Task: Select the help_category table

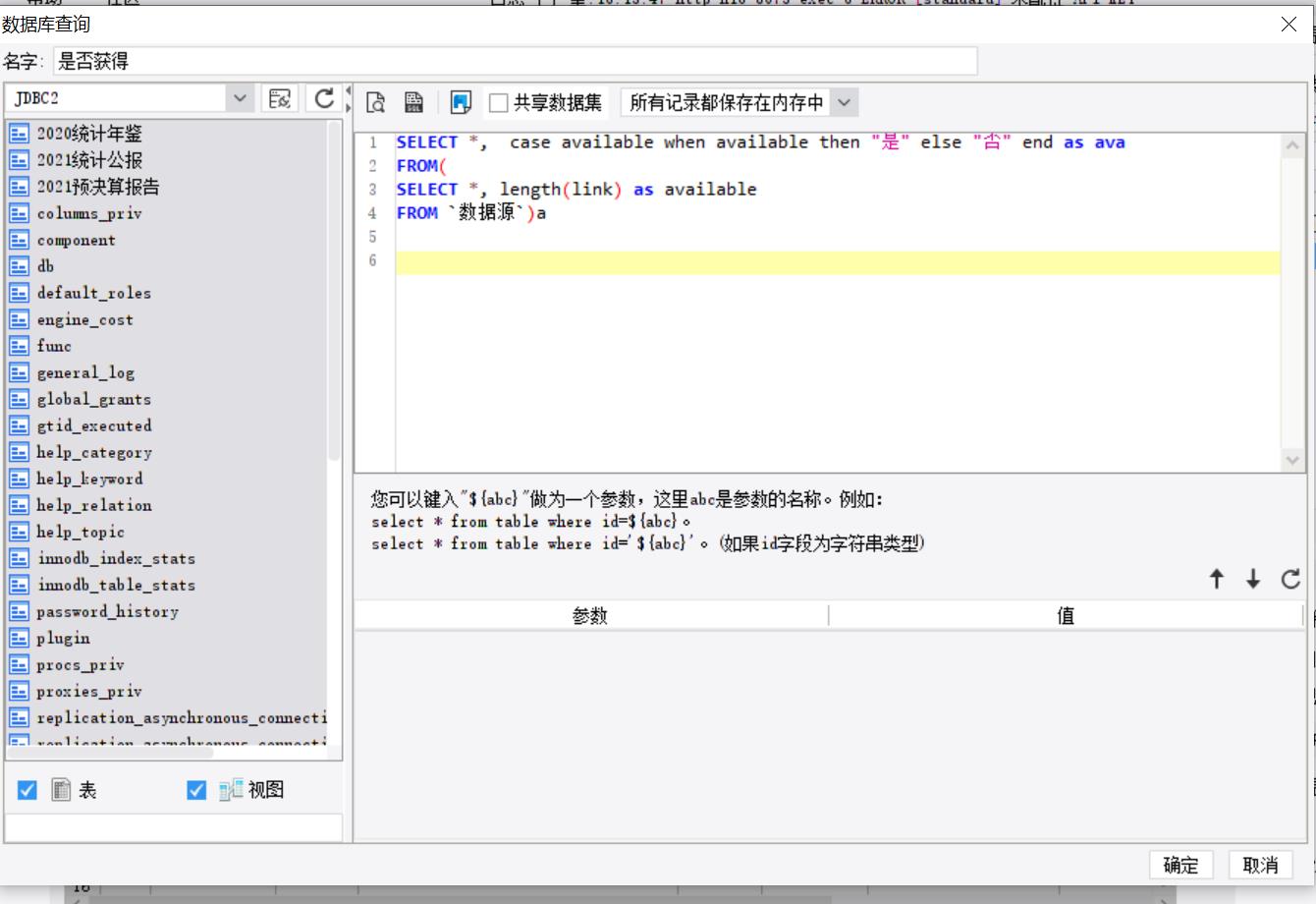Action: click(x=94, y=452)
